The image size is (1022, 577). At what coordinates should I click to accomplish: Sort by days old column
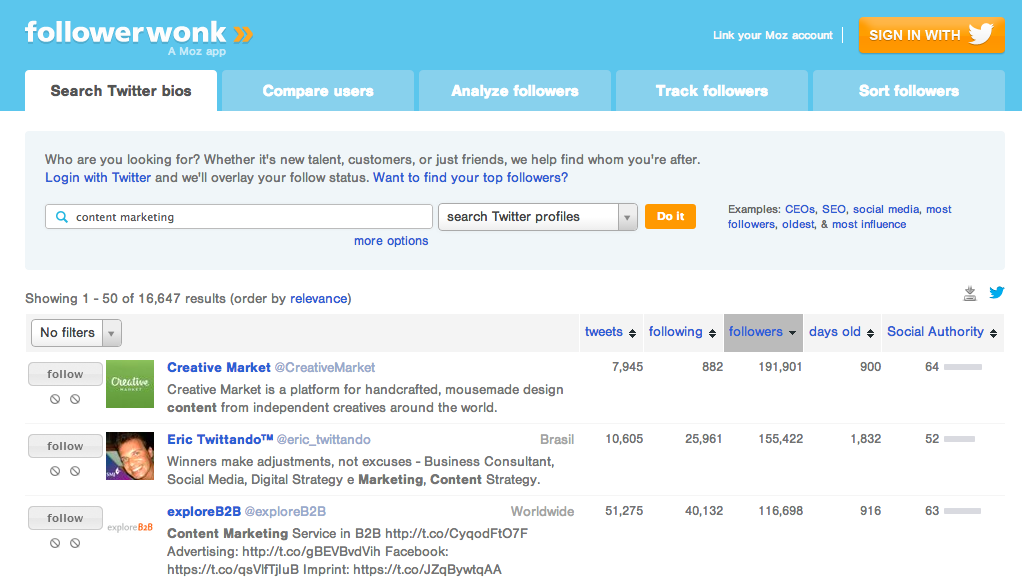coord(841,332)
